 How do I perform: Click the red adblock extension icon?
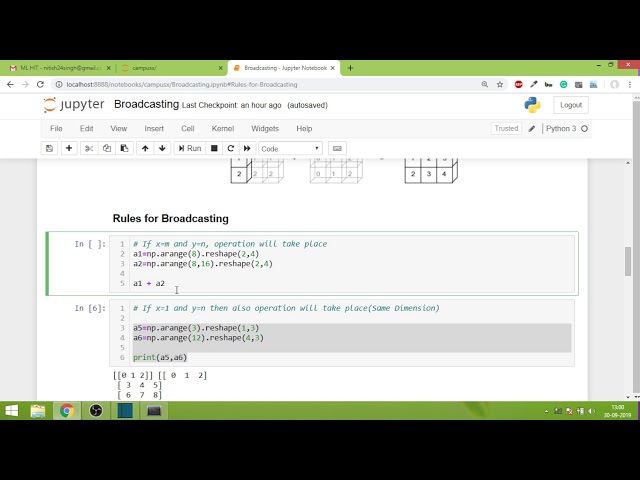(x=518, y=84)
